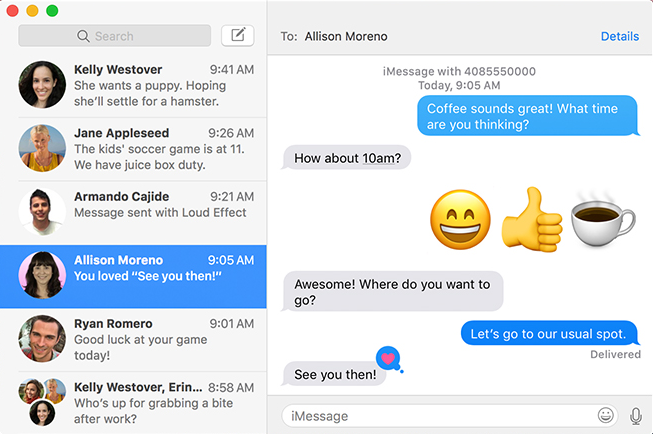Open the Kelly Westover, Erin group chat
The height and width of the screenshot is (434, 653).
[x=133, y=403]
